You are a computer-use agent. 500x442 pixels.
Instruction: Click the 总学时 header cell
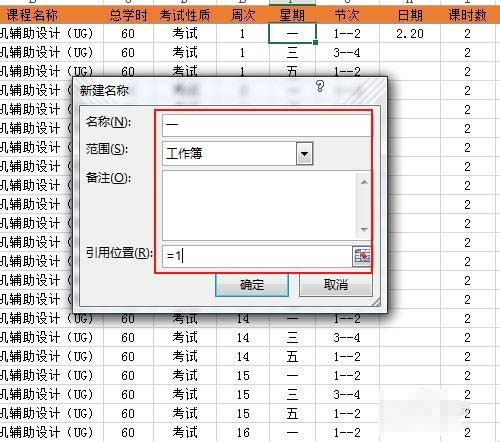pyautogui.click(x=128, y=15)
